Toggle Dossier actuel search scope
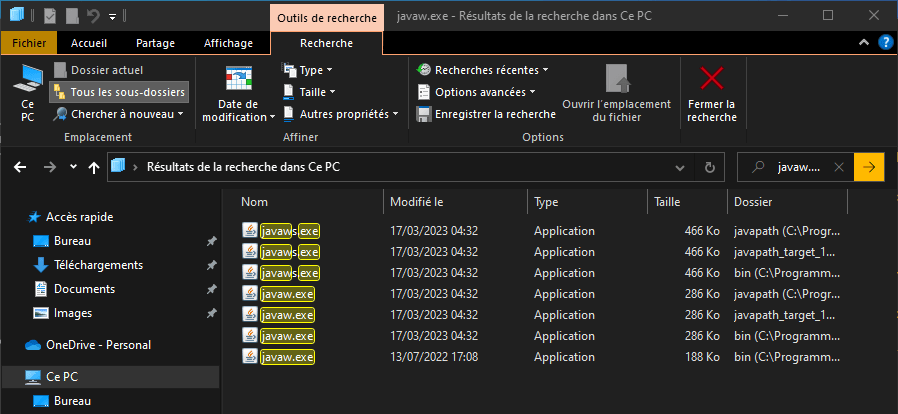This screenshot has width=898, height=414. (x=99, y=70)
